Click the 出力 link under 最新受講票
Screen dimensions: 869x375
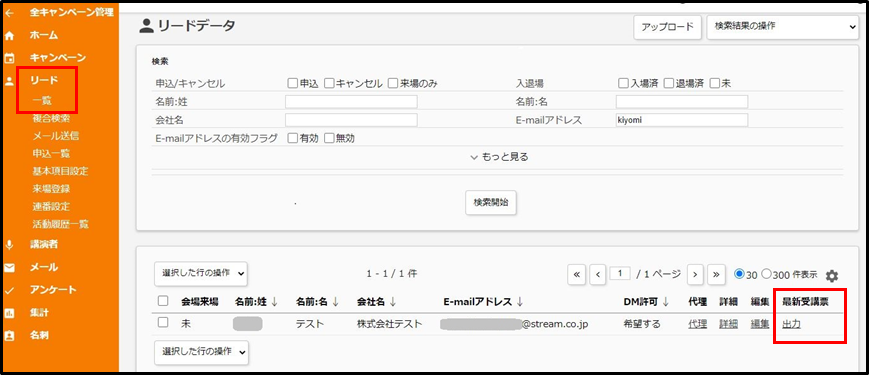pyautogui.click(x=791, y=324)
